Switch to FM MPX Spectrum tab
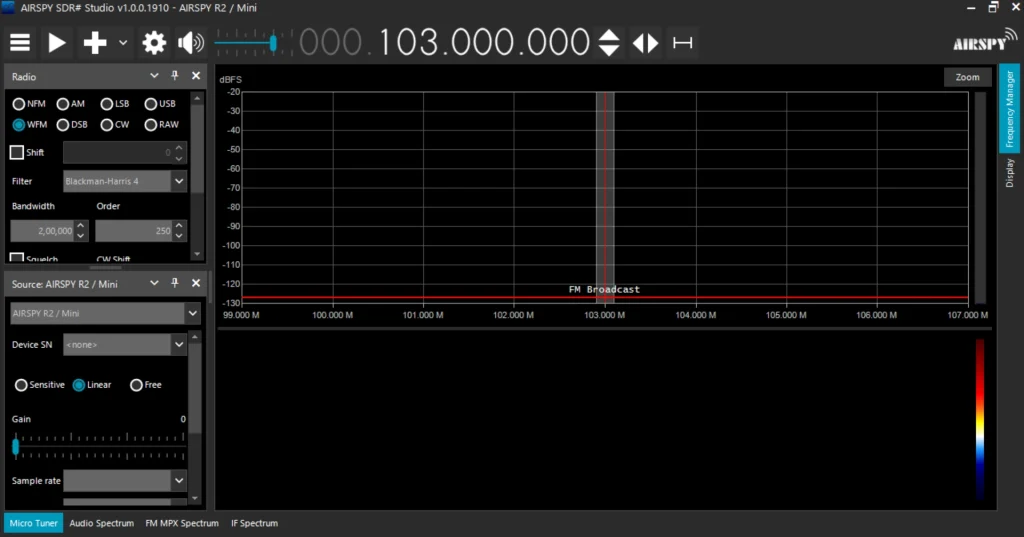Screen dimensions: 1024x537 point(182,523)
